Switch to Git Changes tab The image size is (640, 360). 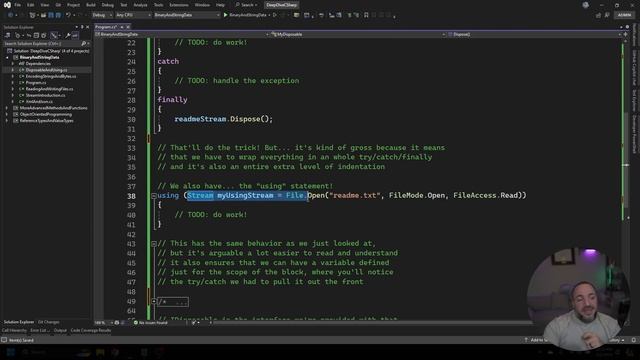point(49,322)
